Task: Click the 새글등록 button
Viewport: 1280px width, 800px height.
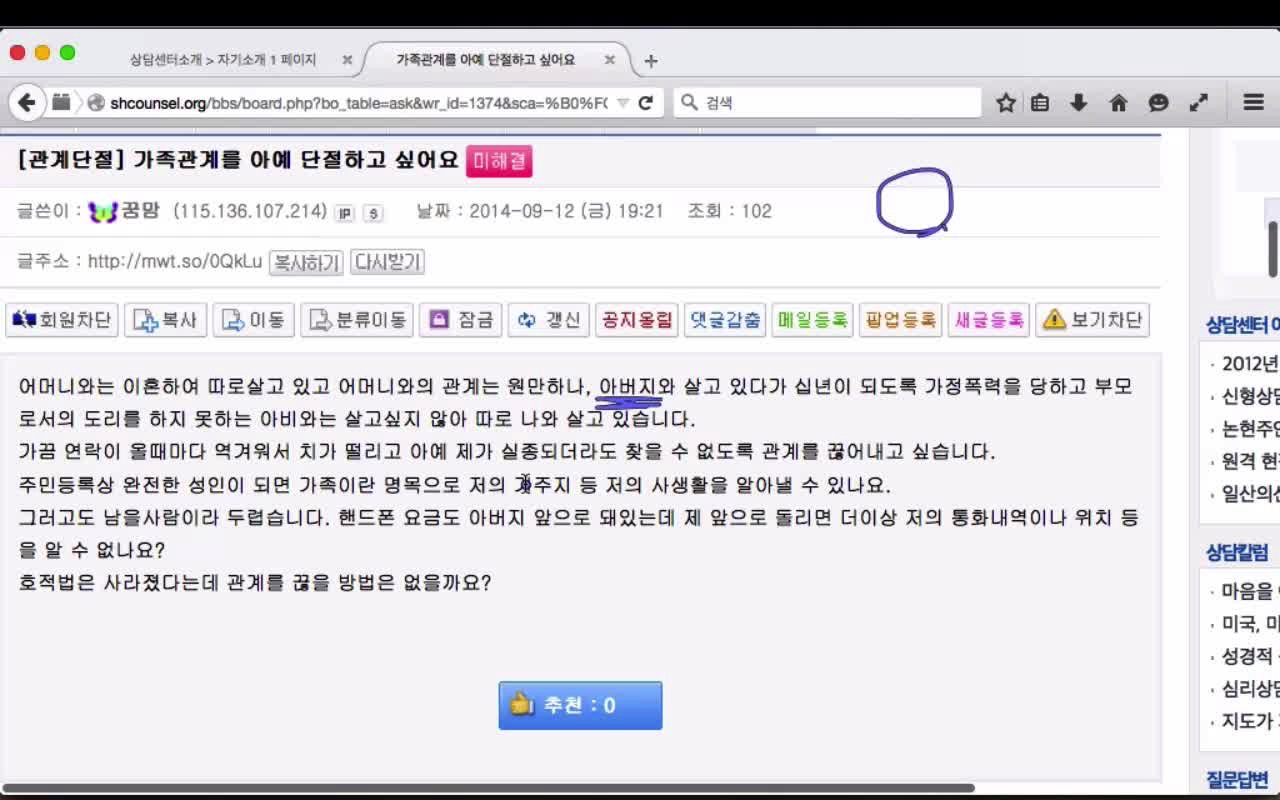Action: click(988, 320)
